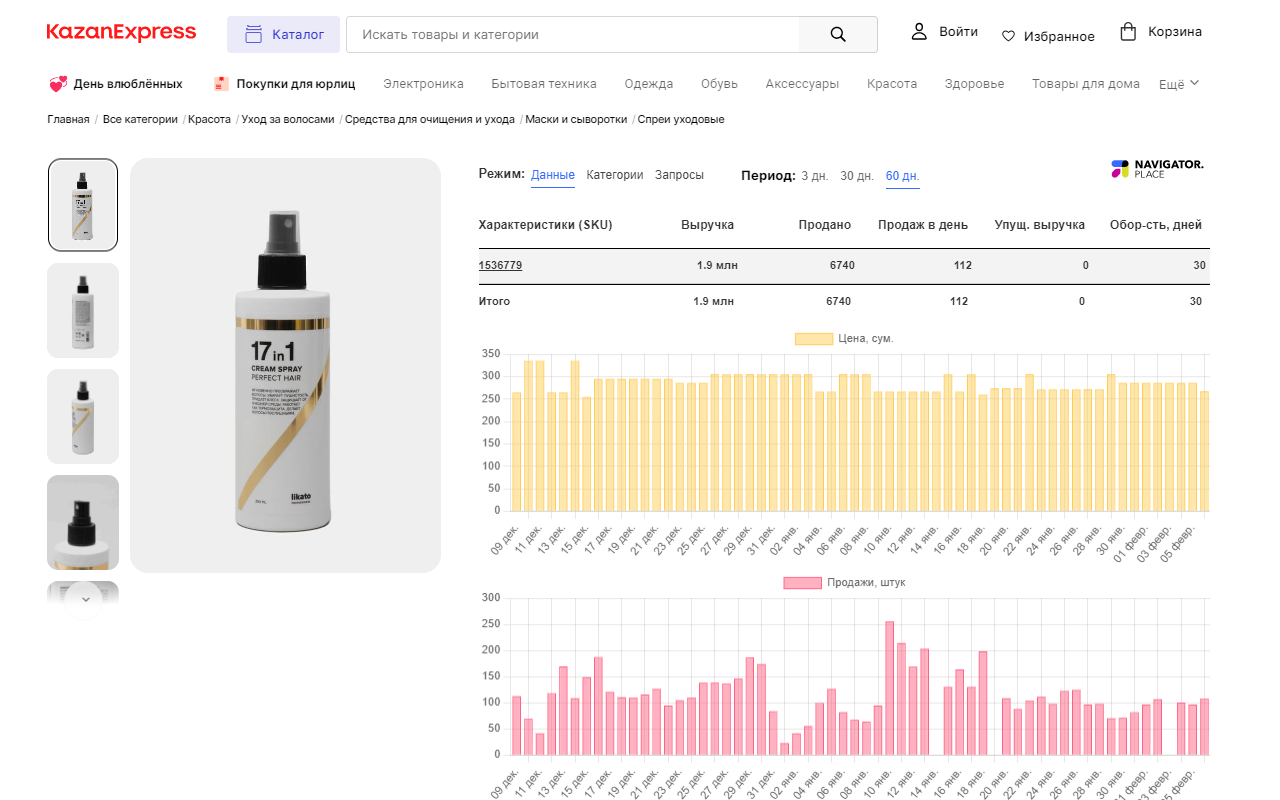
Task: Open the 'Электроника' category
Action: [423, 84]
